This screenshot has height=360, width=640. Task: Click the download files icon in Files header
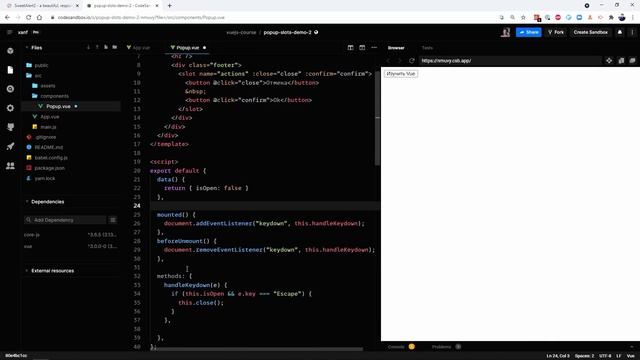click(x=88, y=47)
